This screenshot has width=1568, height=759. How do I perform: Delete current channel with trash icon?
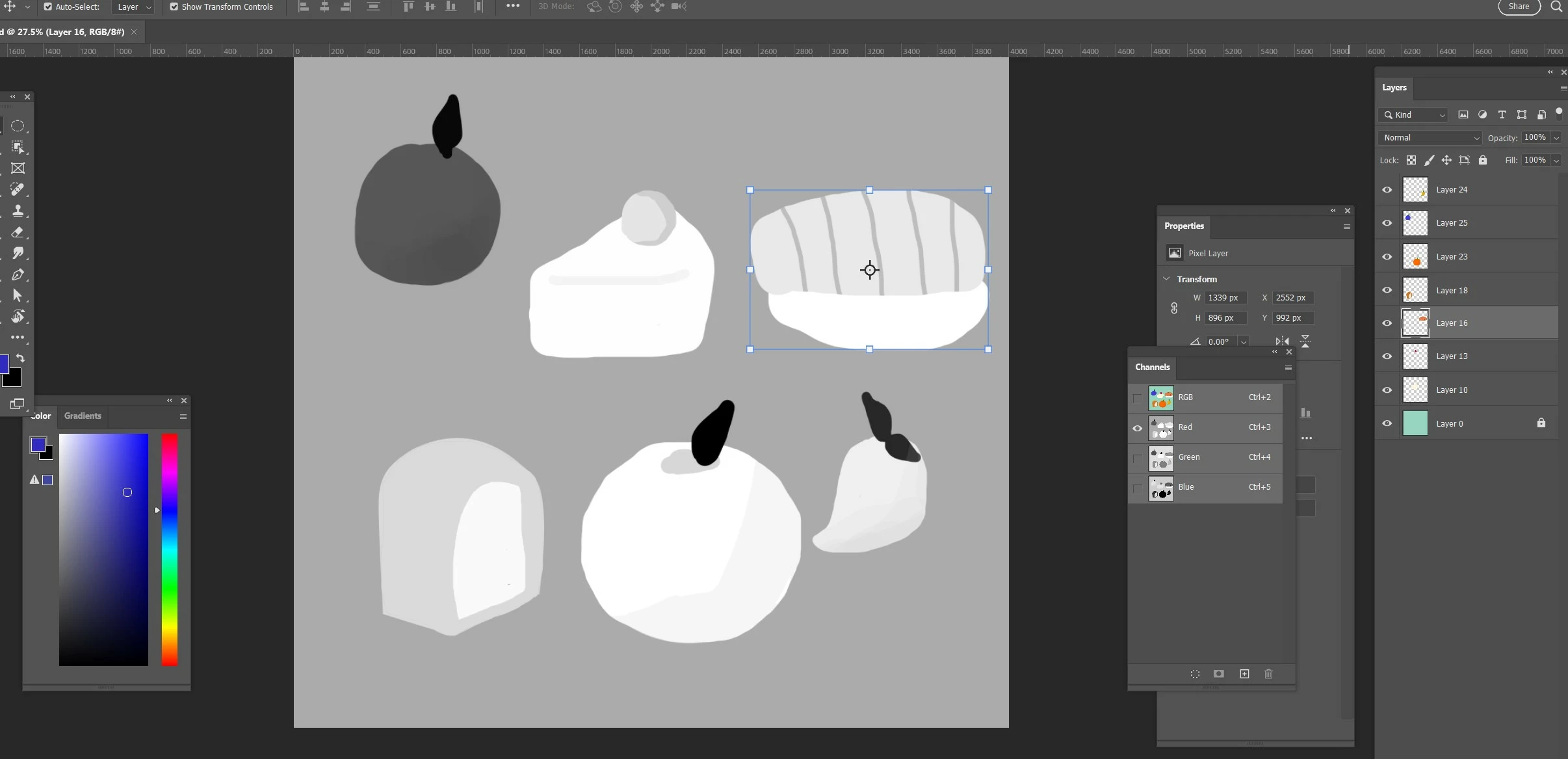pos(1268,674)
